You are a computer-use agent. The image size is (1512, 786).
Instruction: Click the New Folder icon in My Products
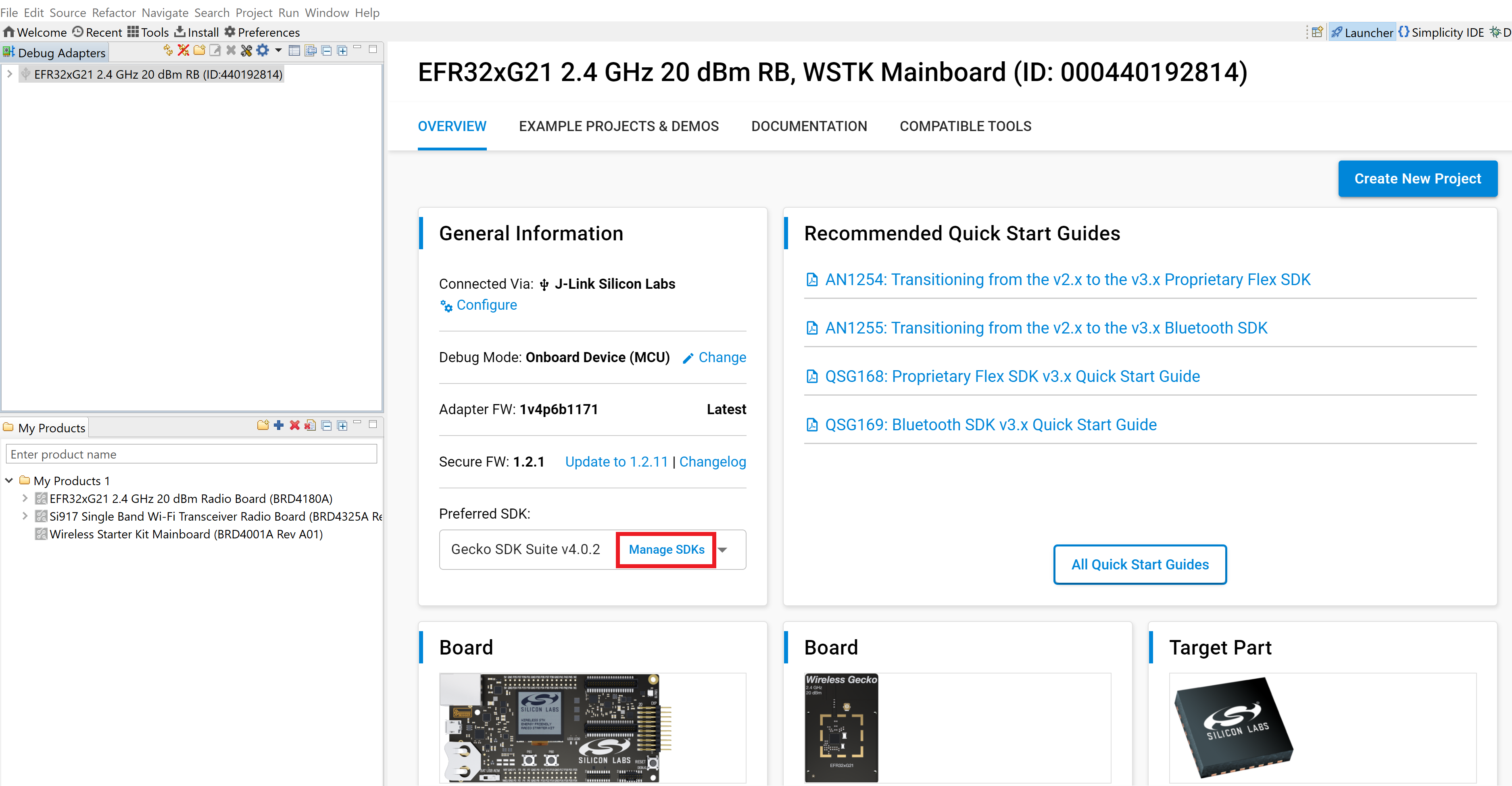[x=262, y=427]
